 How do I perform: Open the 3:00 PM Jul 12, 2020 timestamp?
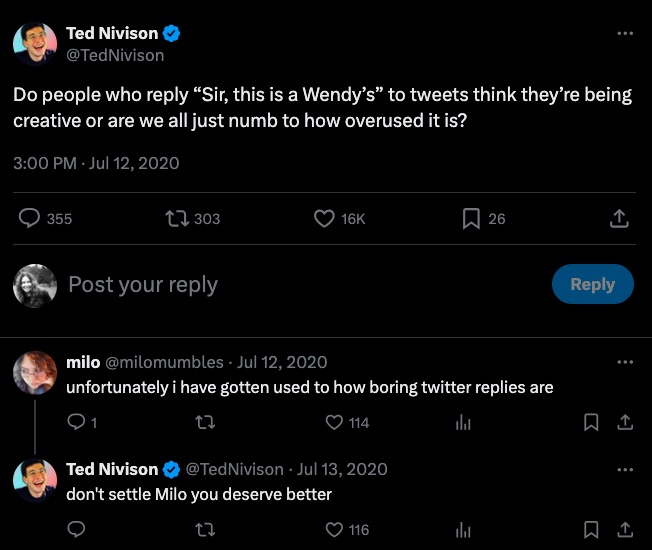pos(96,162)
